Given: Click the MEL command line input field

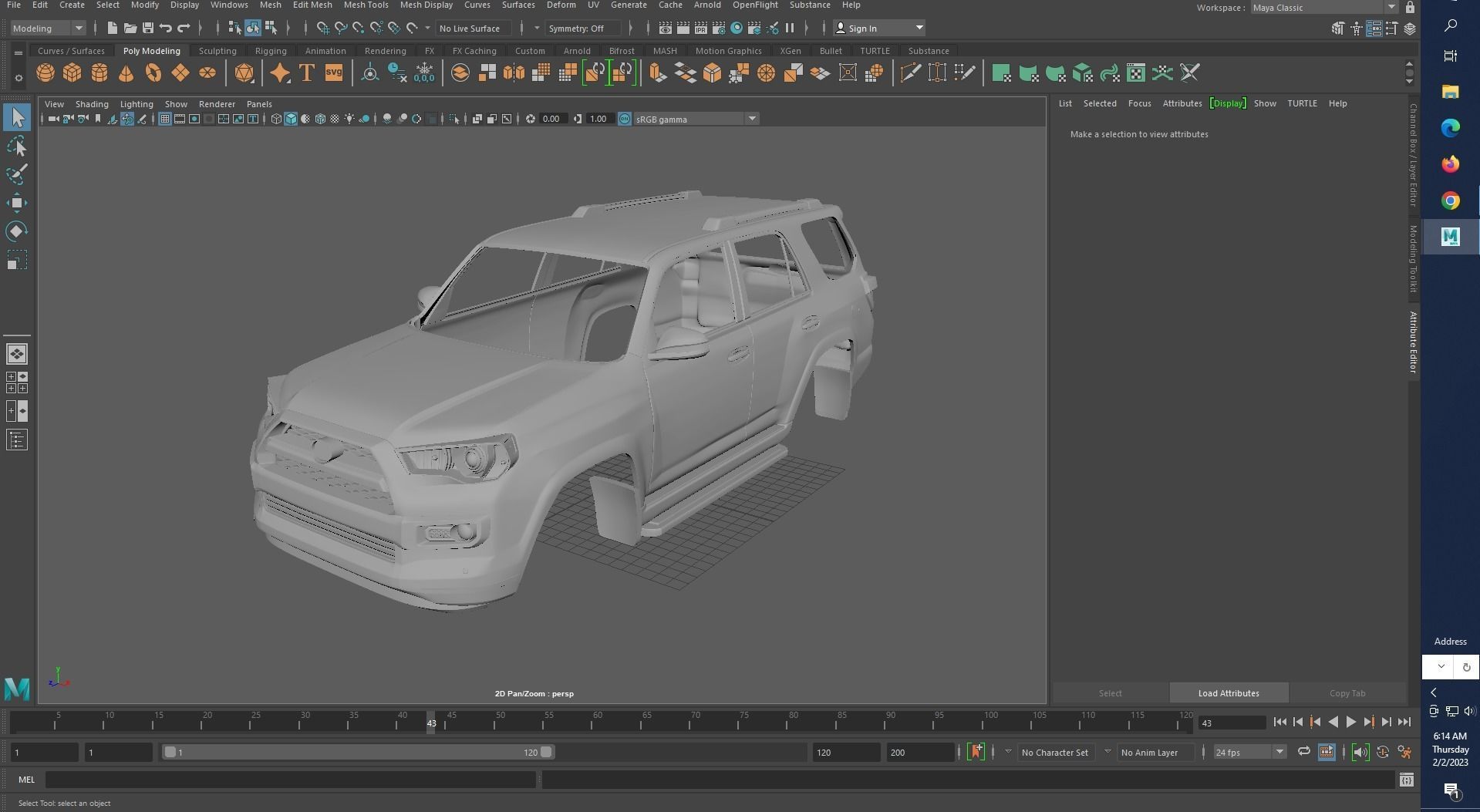Looking at the screenshot, I should (x=291, y=780).
